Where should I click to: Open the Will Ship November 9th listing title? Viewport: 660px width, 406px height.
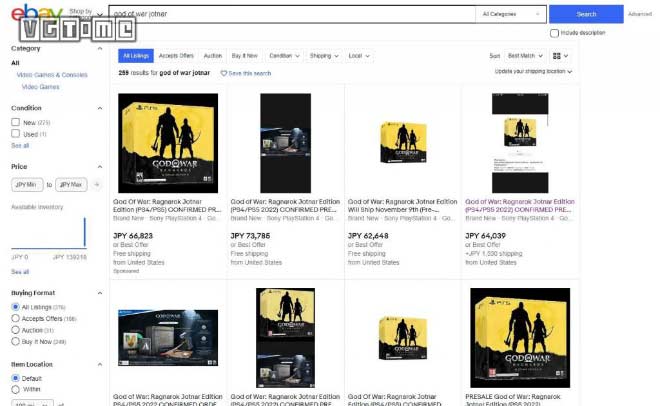402,206
